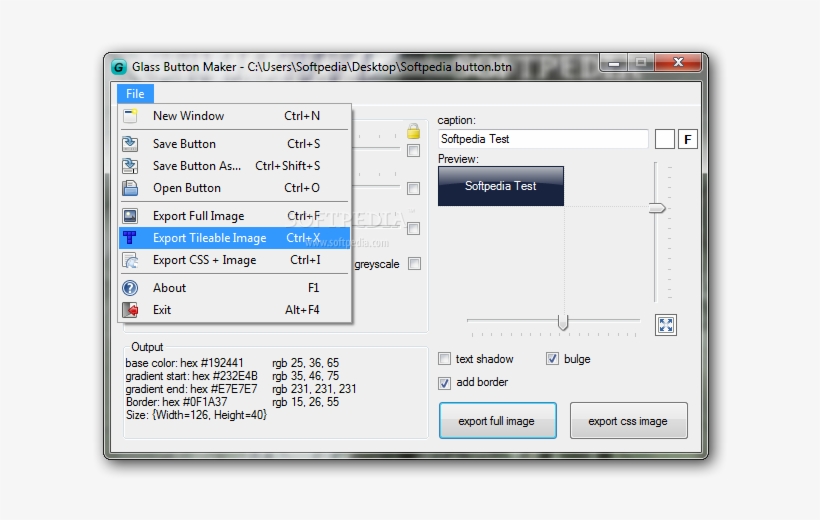Click the Open Button folder icon
This screenshot has height=520, width=820.
coord(130,188)
